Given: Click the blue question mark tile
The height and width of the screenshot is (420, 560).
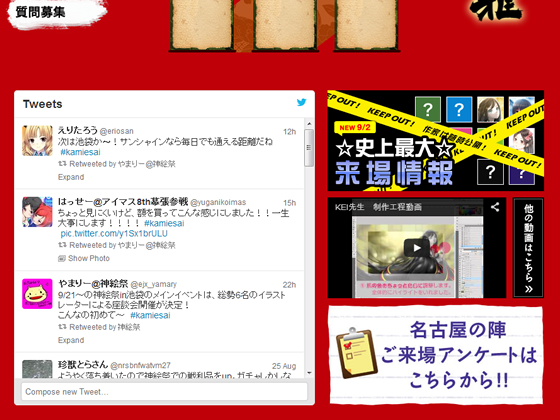Looking at the screenshot, I should click(459, 109).
